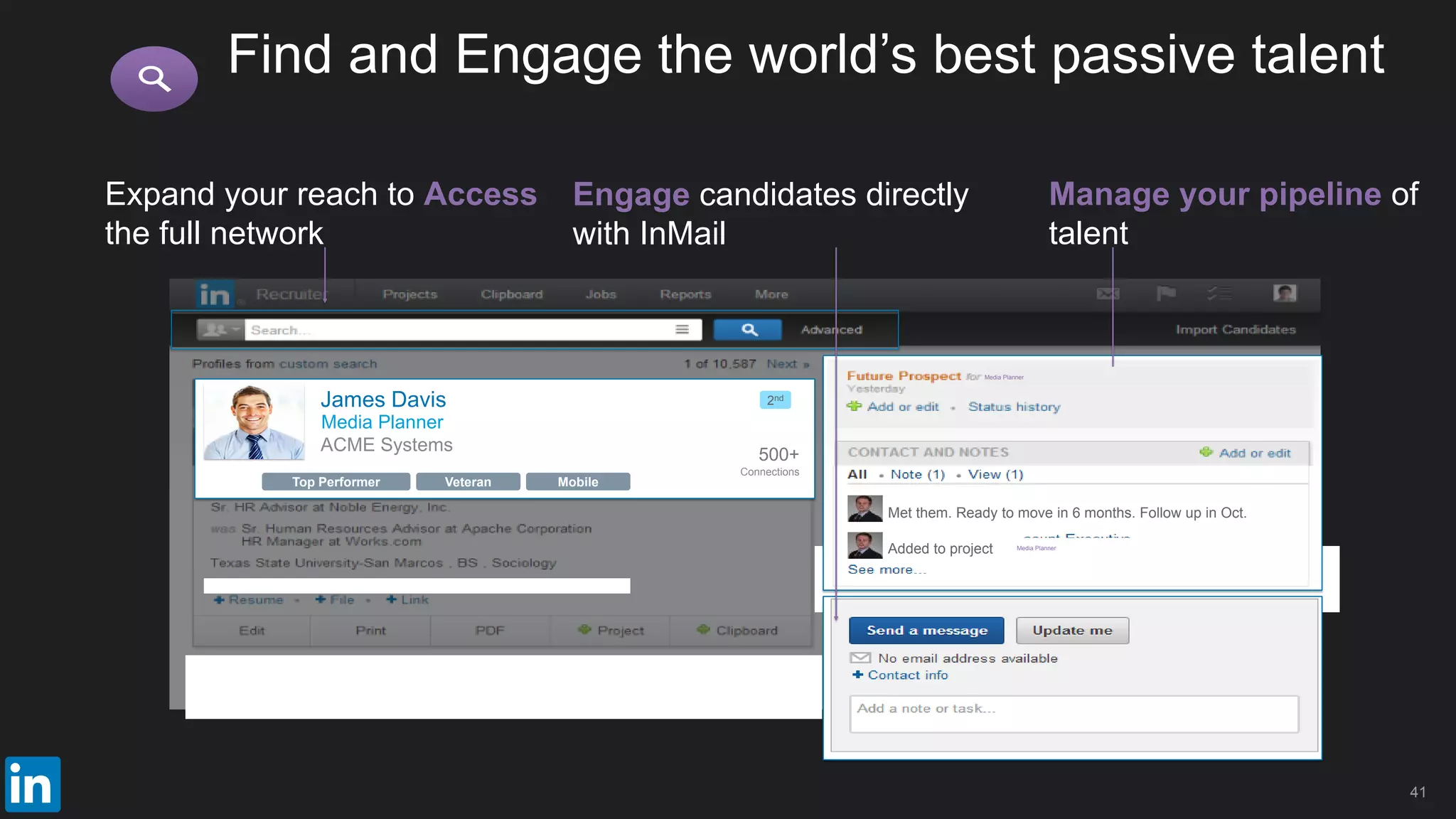Select the View (1) filter
Viewport: 1456px width, 819px height.
[x=995, y=474]
